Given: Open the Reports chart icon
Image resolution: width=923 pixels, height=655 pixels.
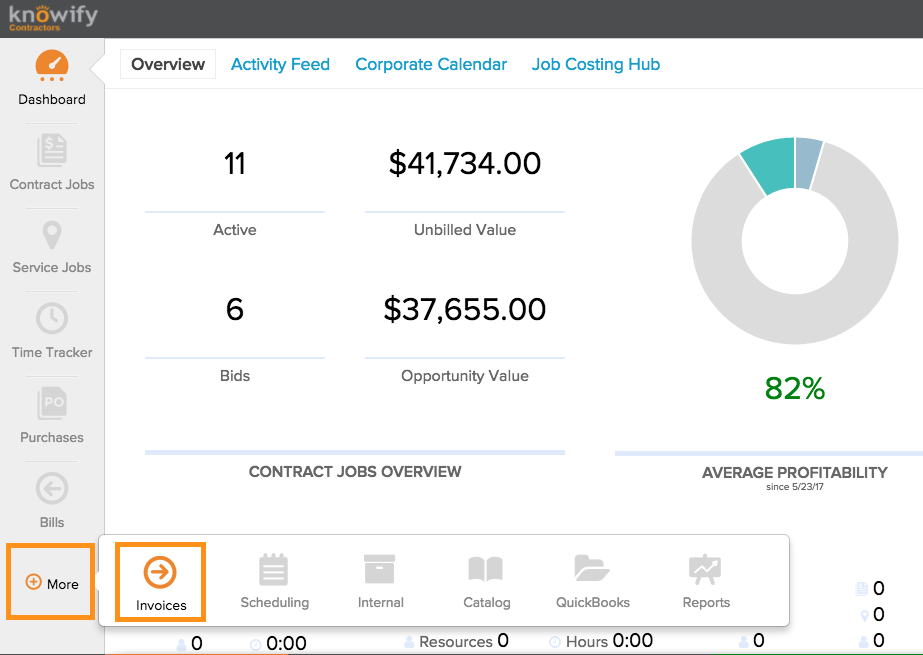Looking at the screenshot, I should pos(705,569).
